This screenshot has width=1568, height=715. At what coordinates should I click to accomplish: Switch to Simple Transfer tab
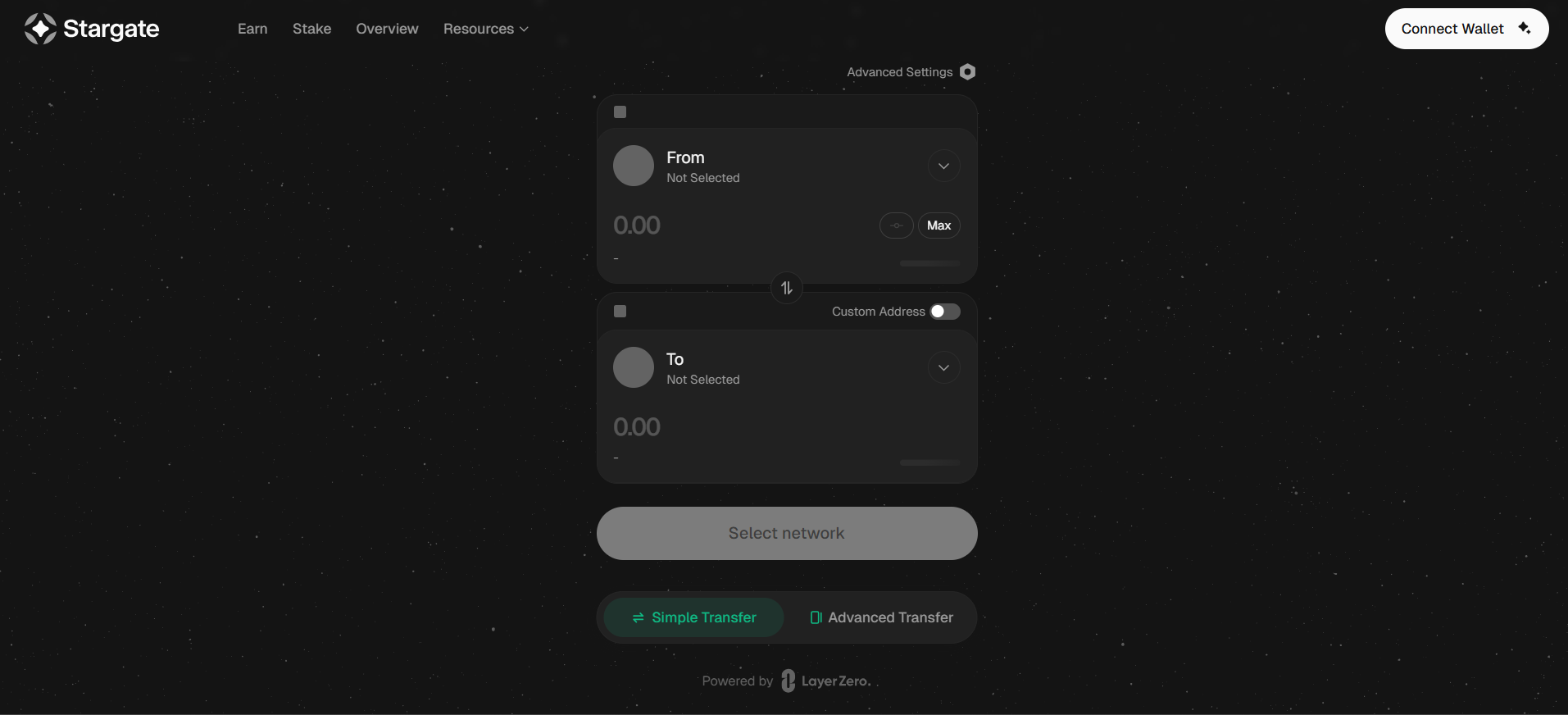(694, 617)
